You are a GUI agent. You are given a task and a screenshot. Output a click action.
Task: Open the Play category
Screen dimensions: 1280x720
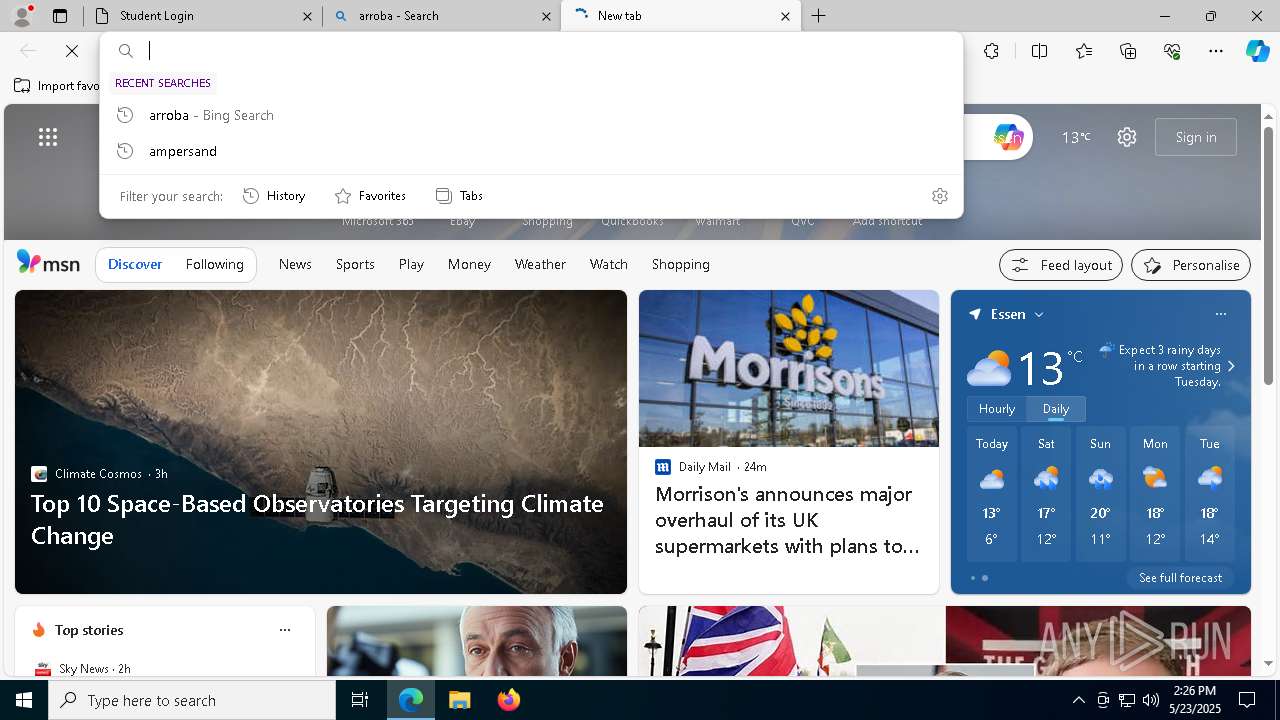[411, 264]
